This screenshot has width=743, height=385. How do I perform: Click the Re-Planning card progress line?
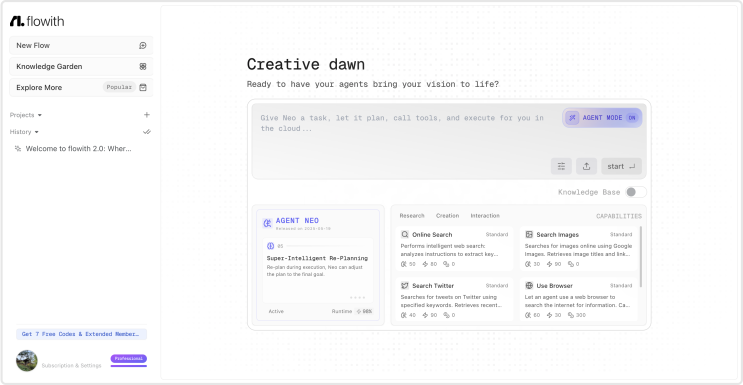[326, 246]
